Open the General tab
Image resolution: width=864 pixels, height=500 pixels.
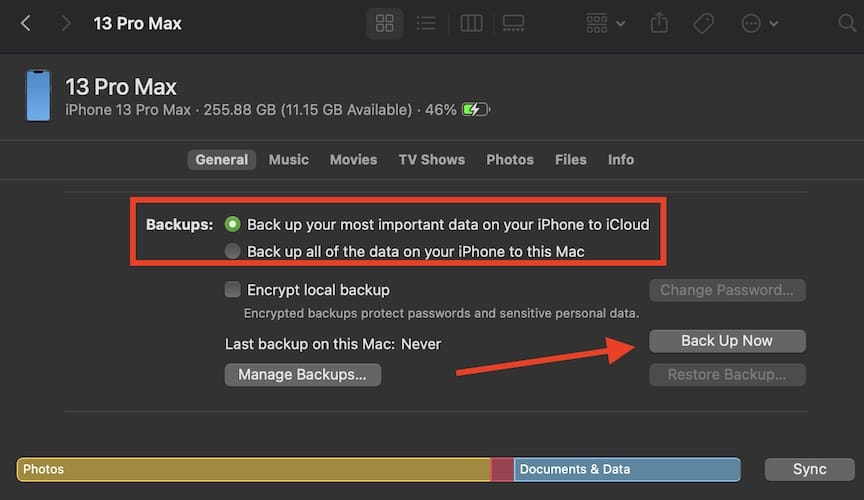tap(222, 160)
